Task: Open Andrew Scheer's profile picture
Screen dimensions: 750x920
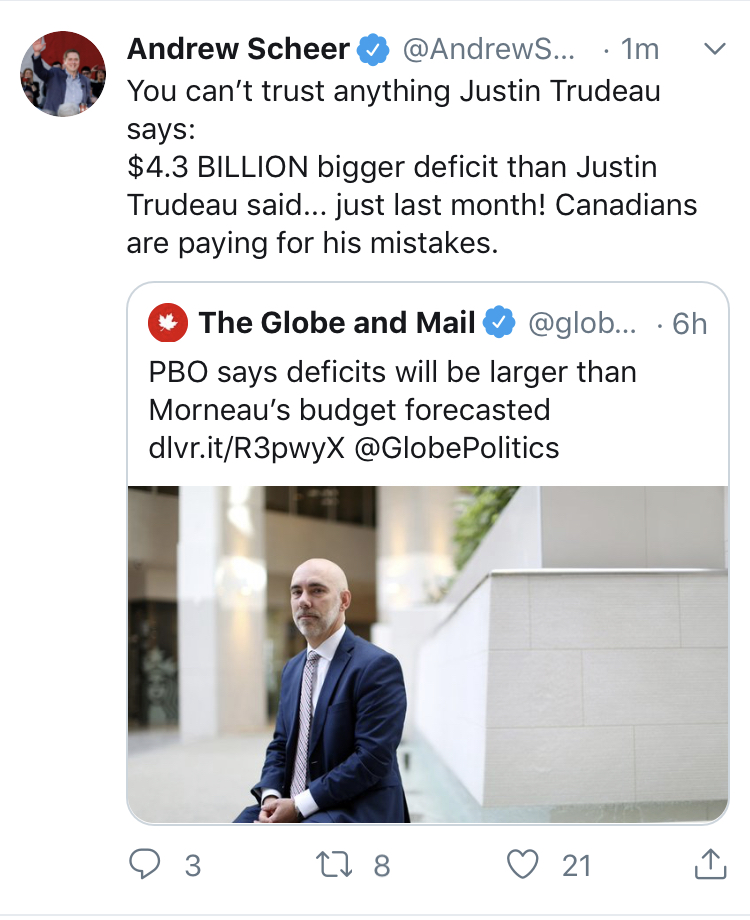Action: pyautogui.click(x=63, y=74)
